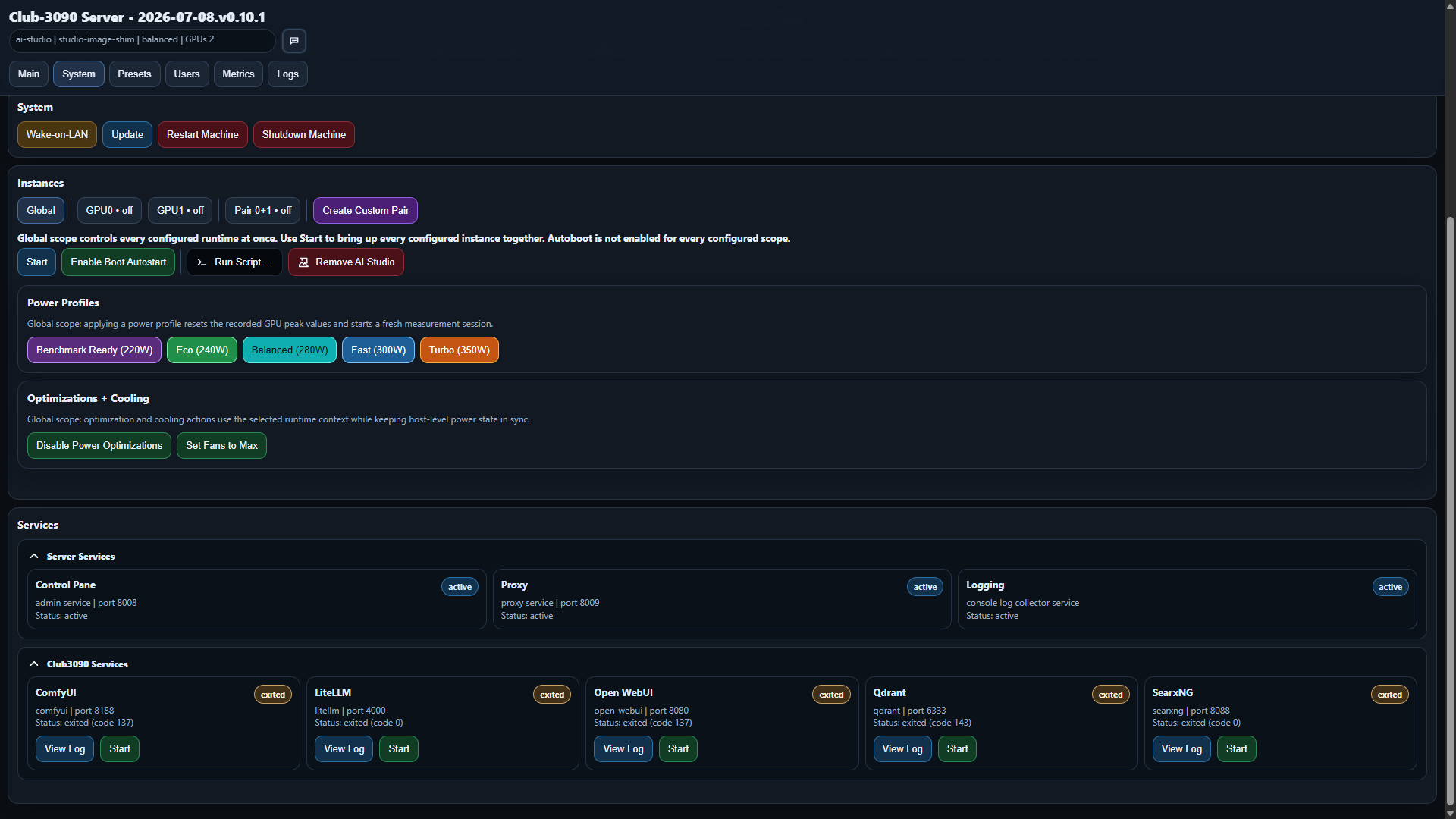This screenshot has width=1456, height=819.
Task: Go to the Metrics tab
Action: pos(238,74)
